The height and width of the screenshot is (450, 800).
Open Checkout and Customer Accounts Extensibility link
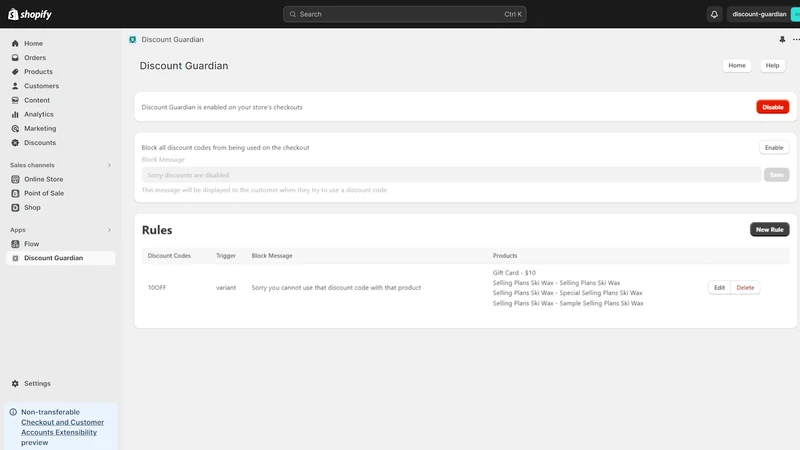[x=62, y=427]
